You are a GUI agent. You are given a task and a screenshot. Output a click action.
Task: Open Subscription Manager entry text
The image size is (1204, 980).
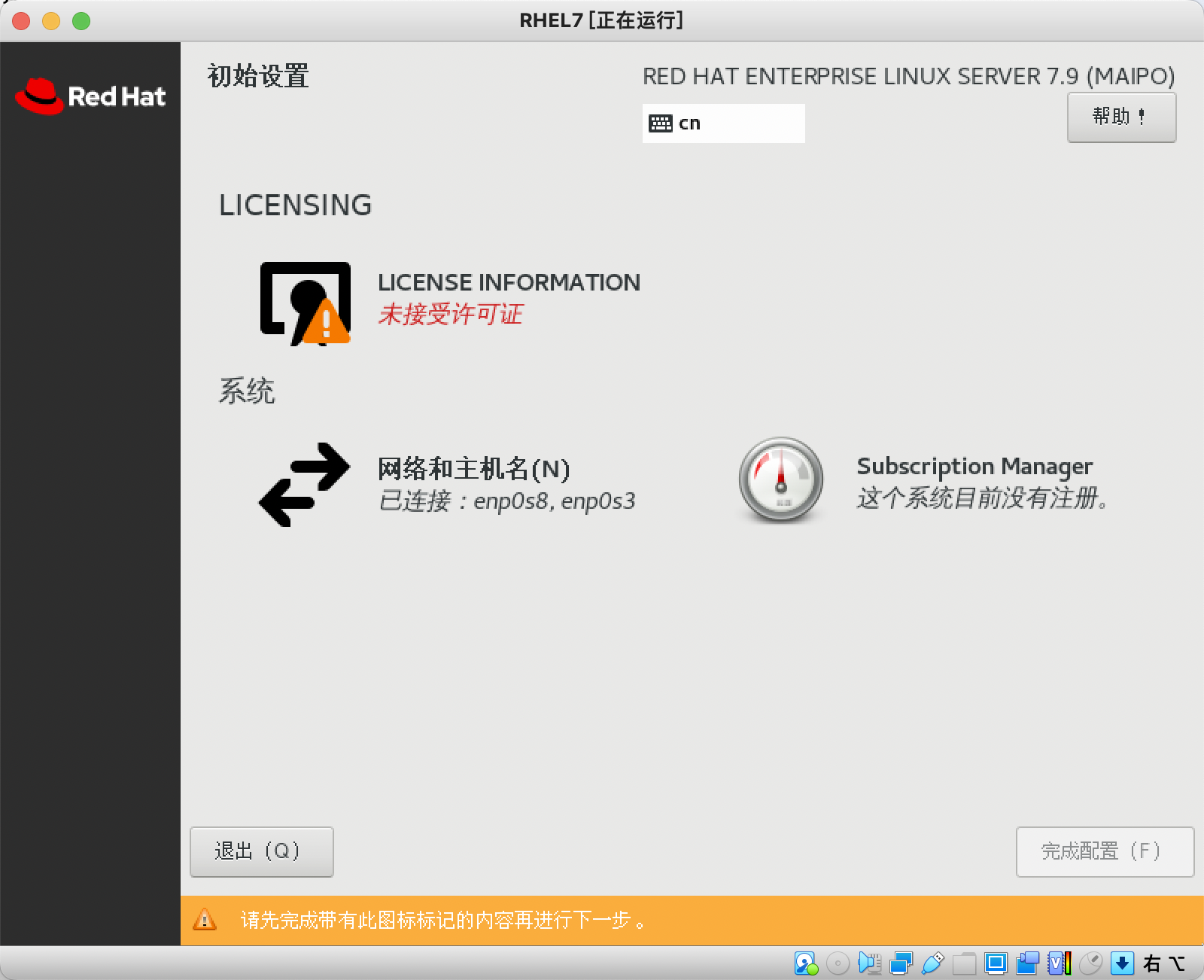[974, 467]
